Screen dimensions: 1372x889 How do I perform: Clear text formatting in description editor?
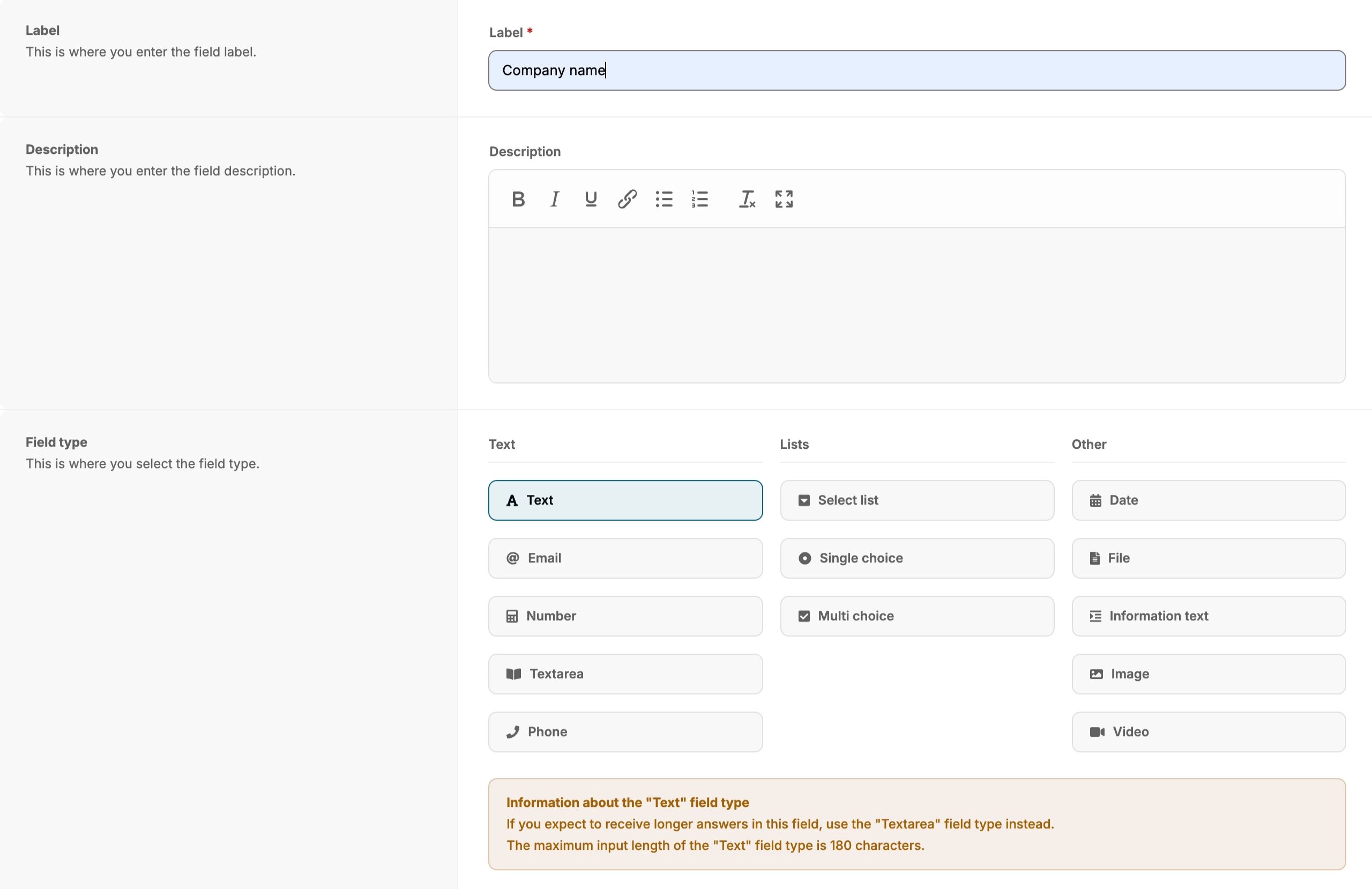(747, 199)
